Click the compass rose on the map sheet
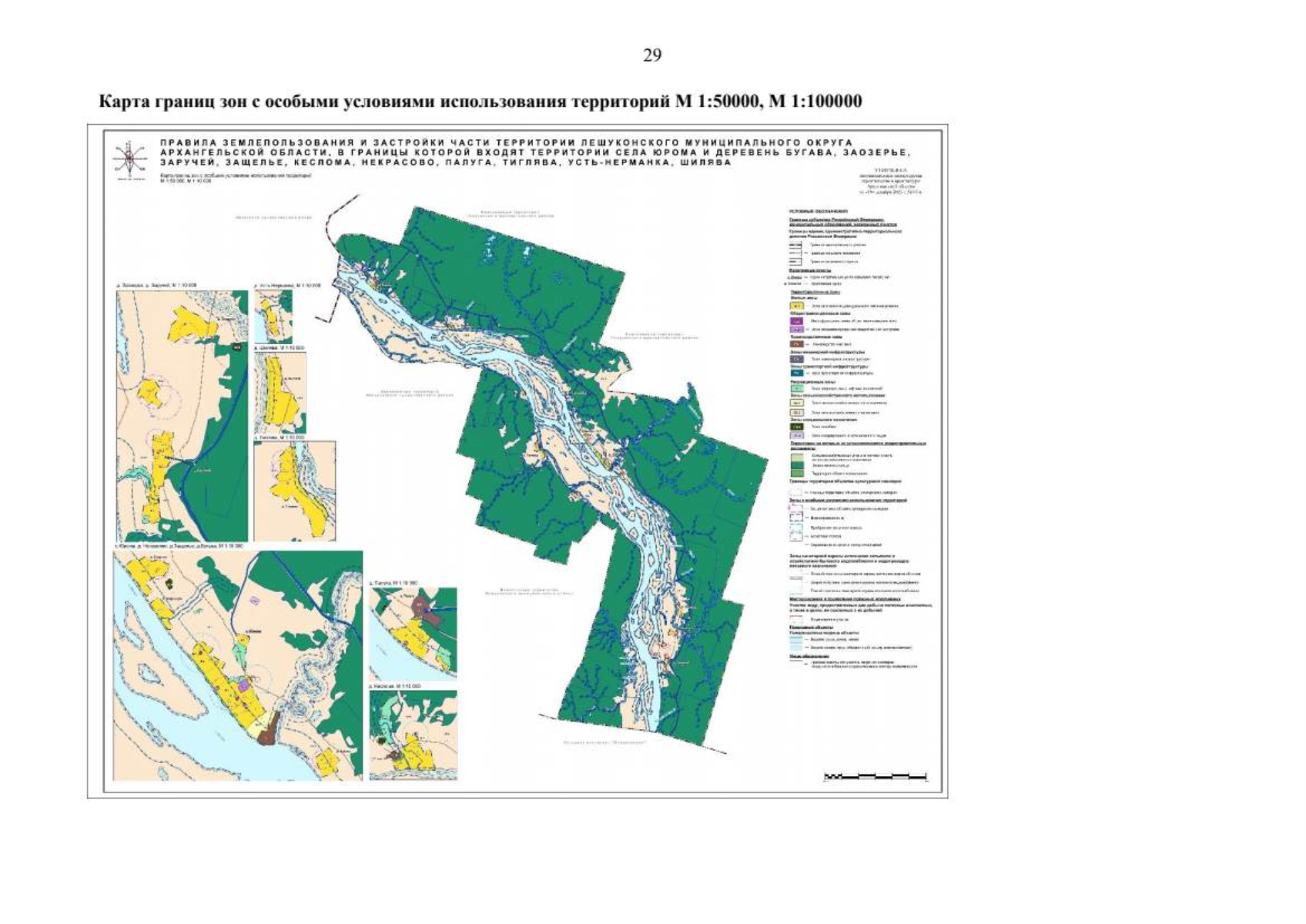 tap(129, 159)
